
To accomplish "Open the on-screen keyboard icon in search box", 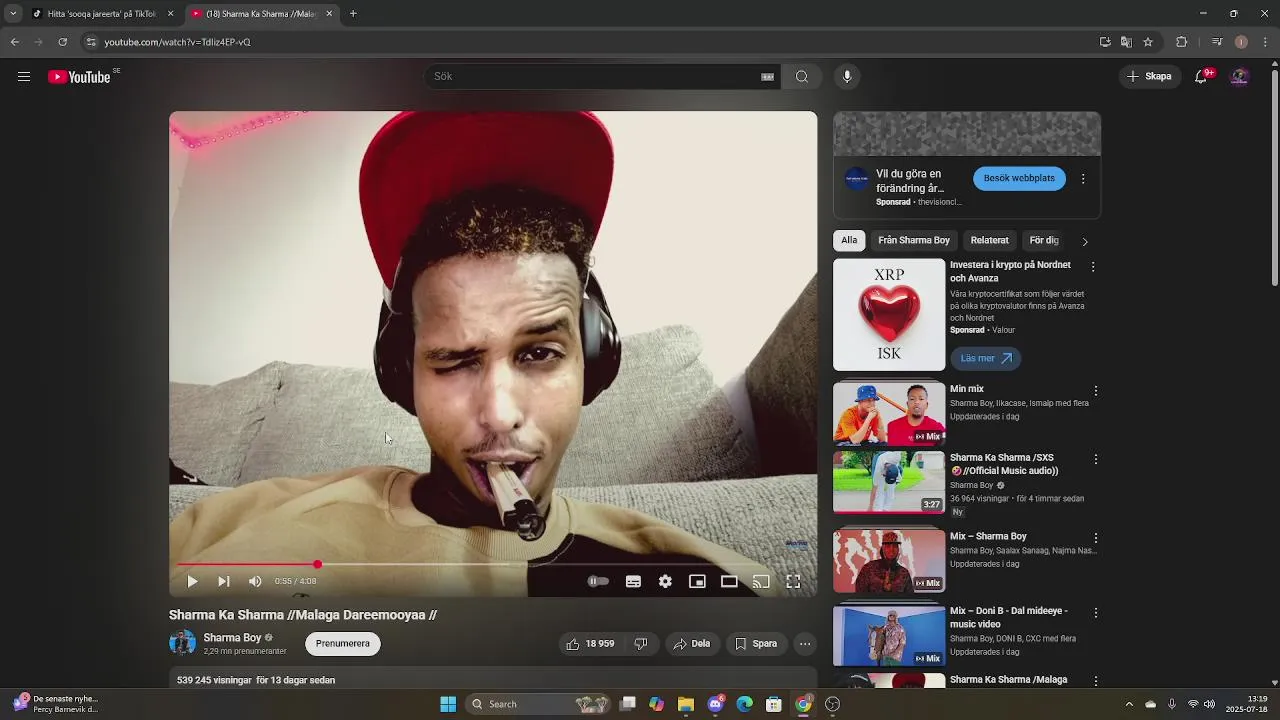I will [768, 77].
